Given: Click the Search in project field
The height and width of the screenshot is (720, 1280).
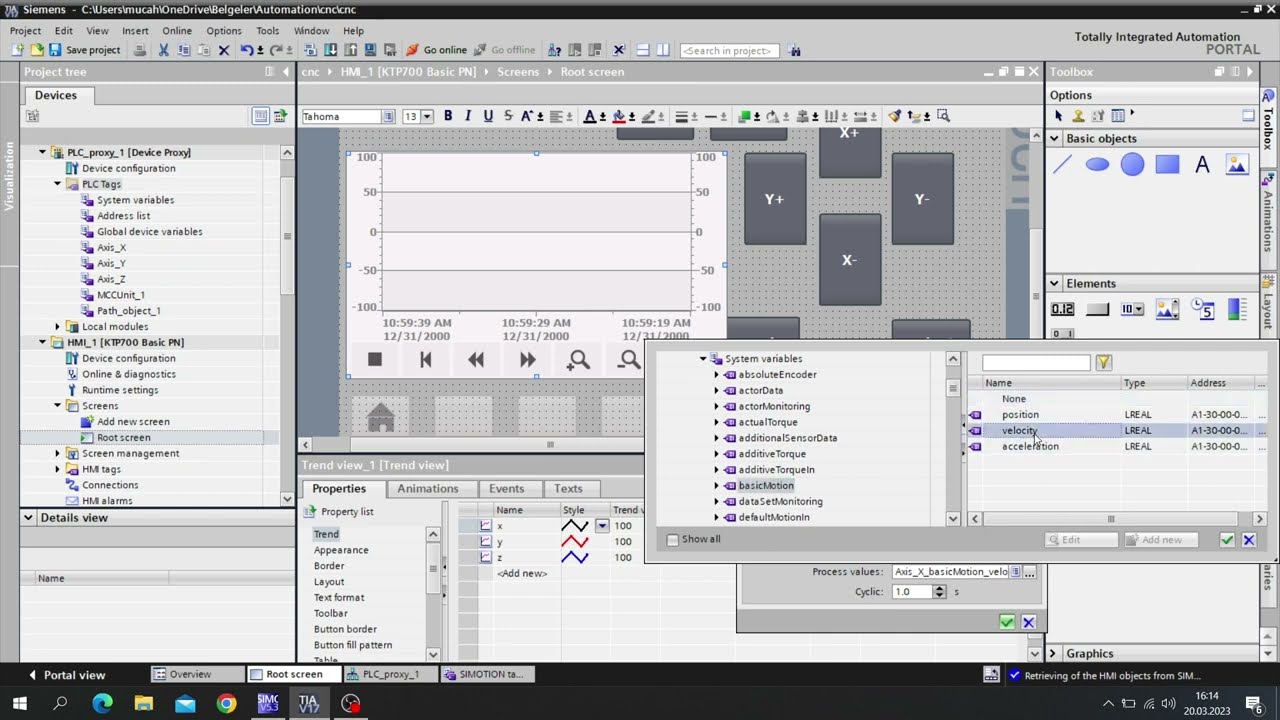Looking at the screenshot, I should click(729, 50).
